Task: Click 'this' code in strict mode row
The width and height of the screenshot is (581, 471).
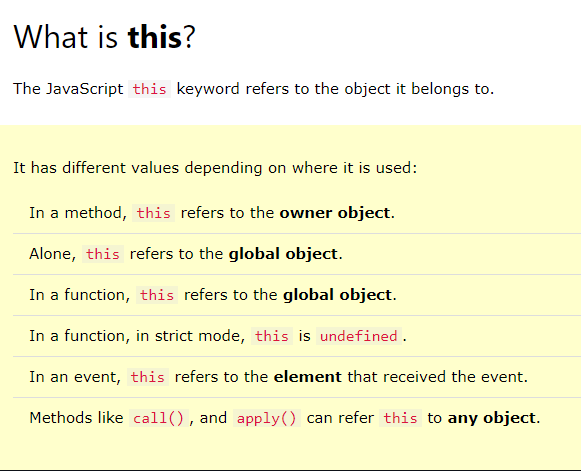Action: tap(272, 336)
